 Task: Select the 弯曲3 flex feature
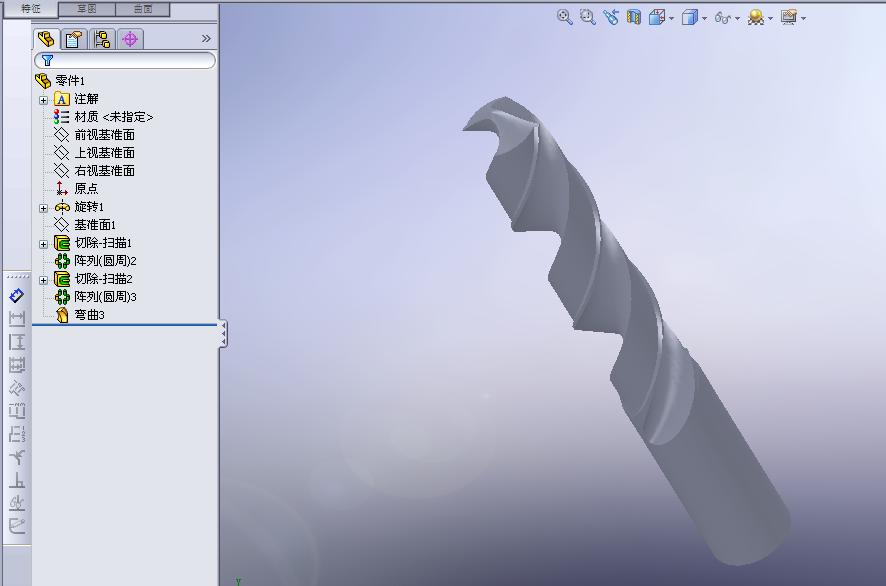coord(80,315)
